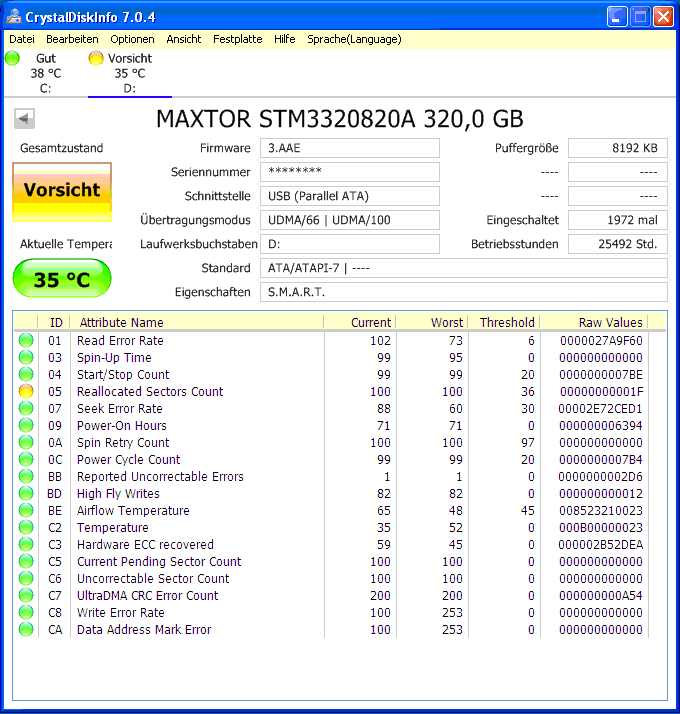Open the Hilfe menu

point(285,39)
